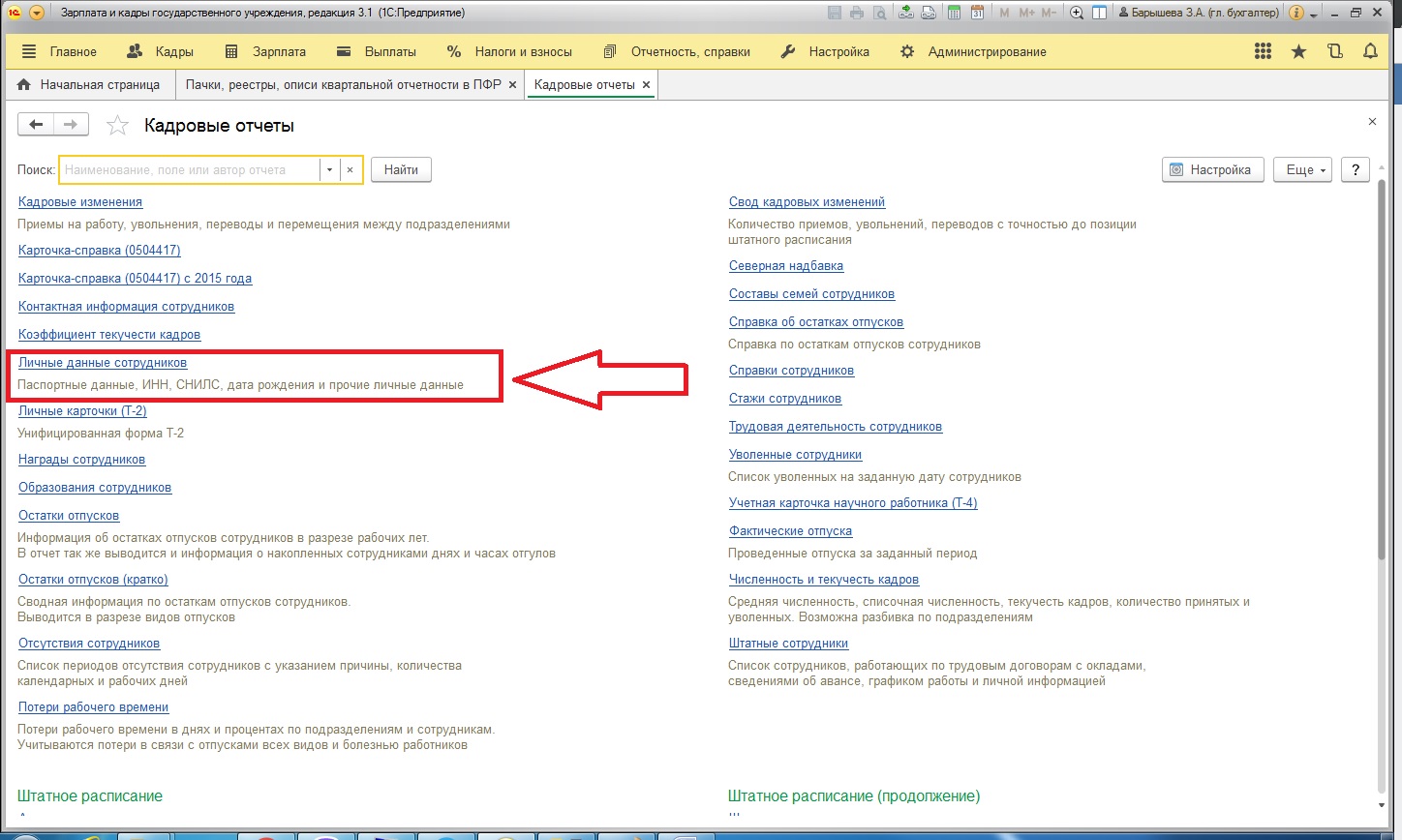The height and width of the screenshot is (840, 1402).
Task: Open the functions grid menu icon
Action: click(x=1263, y=52)
